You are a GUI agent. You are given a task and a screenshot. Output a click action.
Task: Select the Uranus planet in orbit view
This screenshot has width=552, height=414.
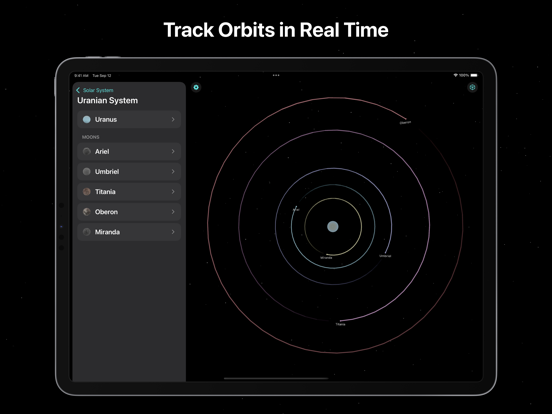click(333, 226)
